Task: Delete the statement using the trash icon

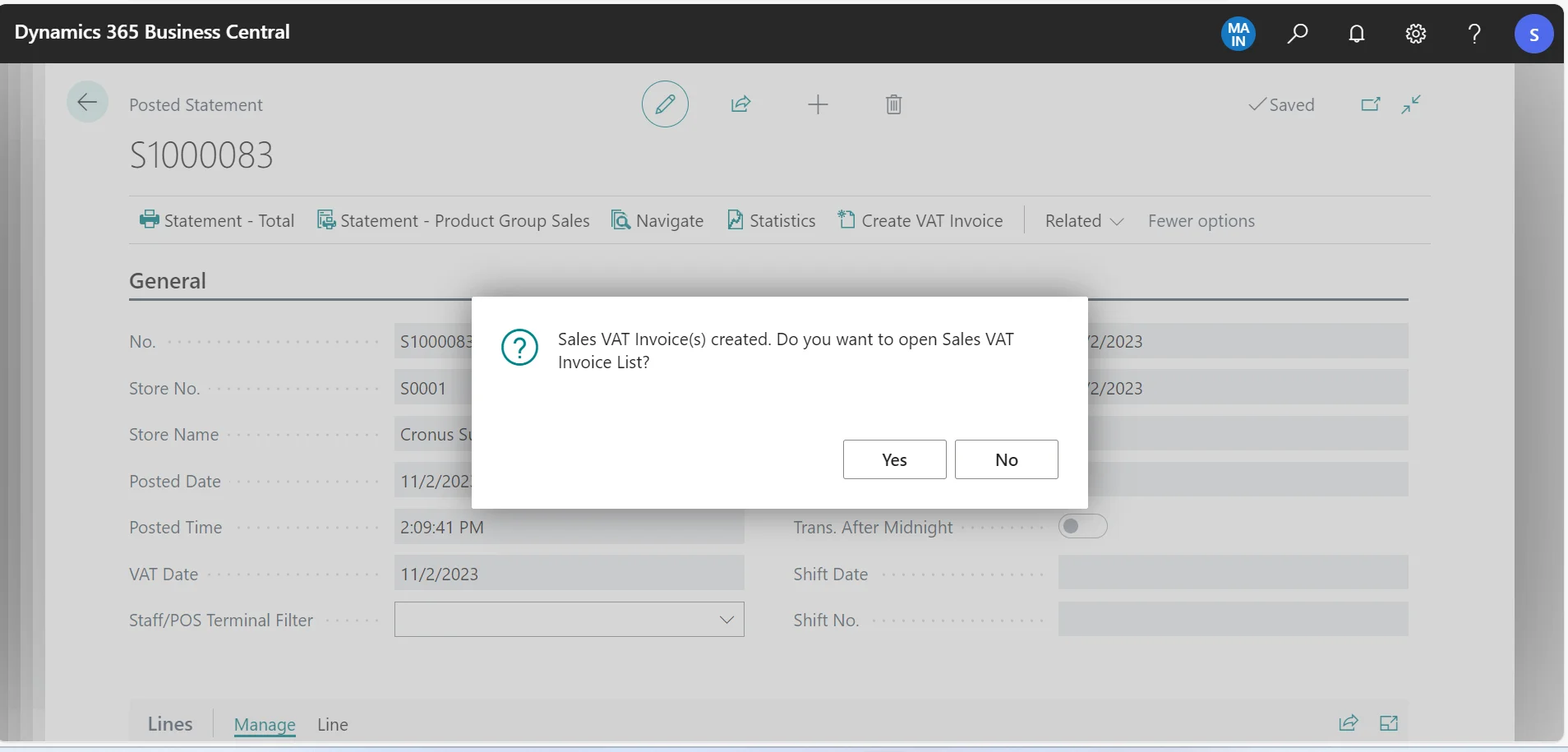Action: pyautogui.click(x=893, y=104)
